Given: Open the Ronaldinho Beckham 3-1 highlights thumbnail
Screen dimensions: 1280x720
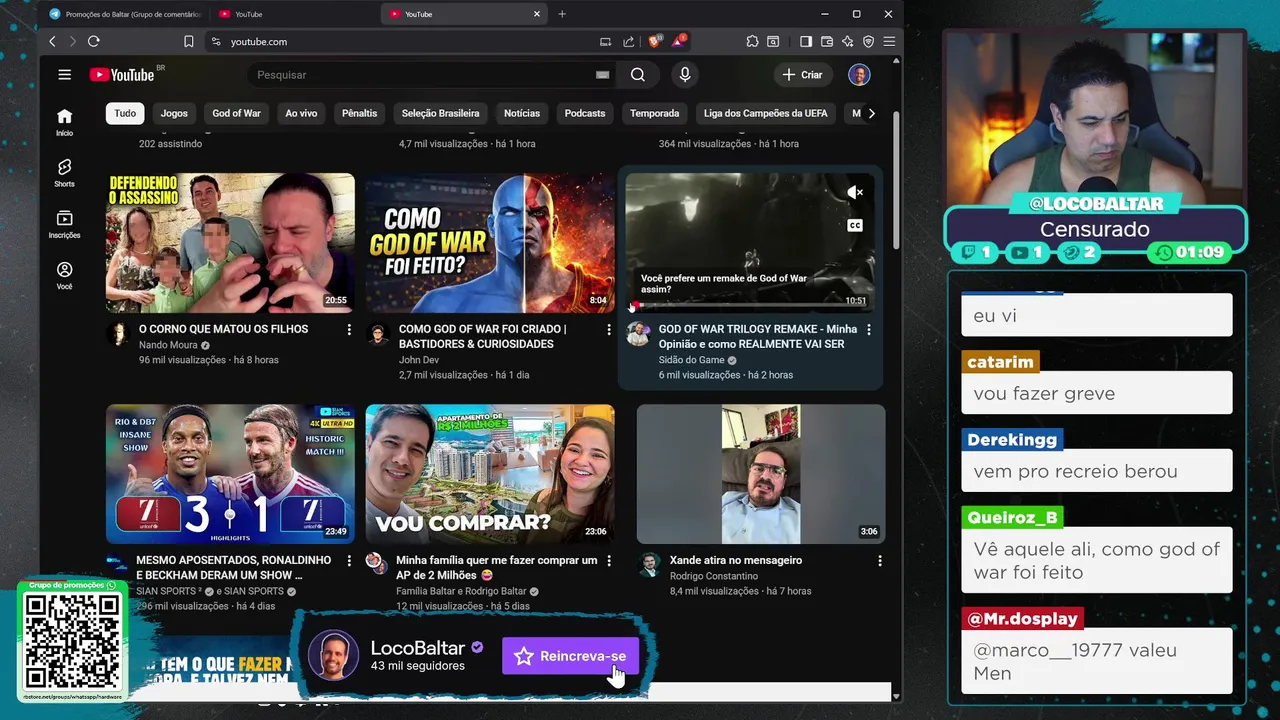Looking at the screenshot, I should coord(230,474).
